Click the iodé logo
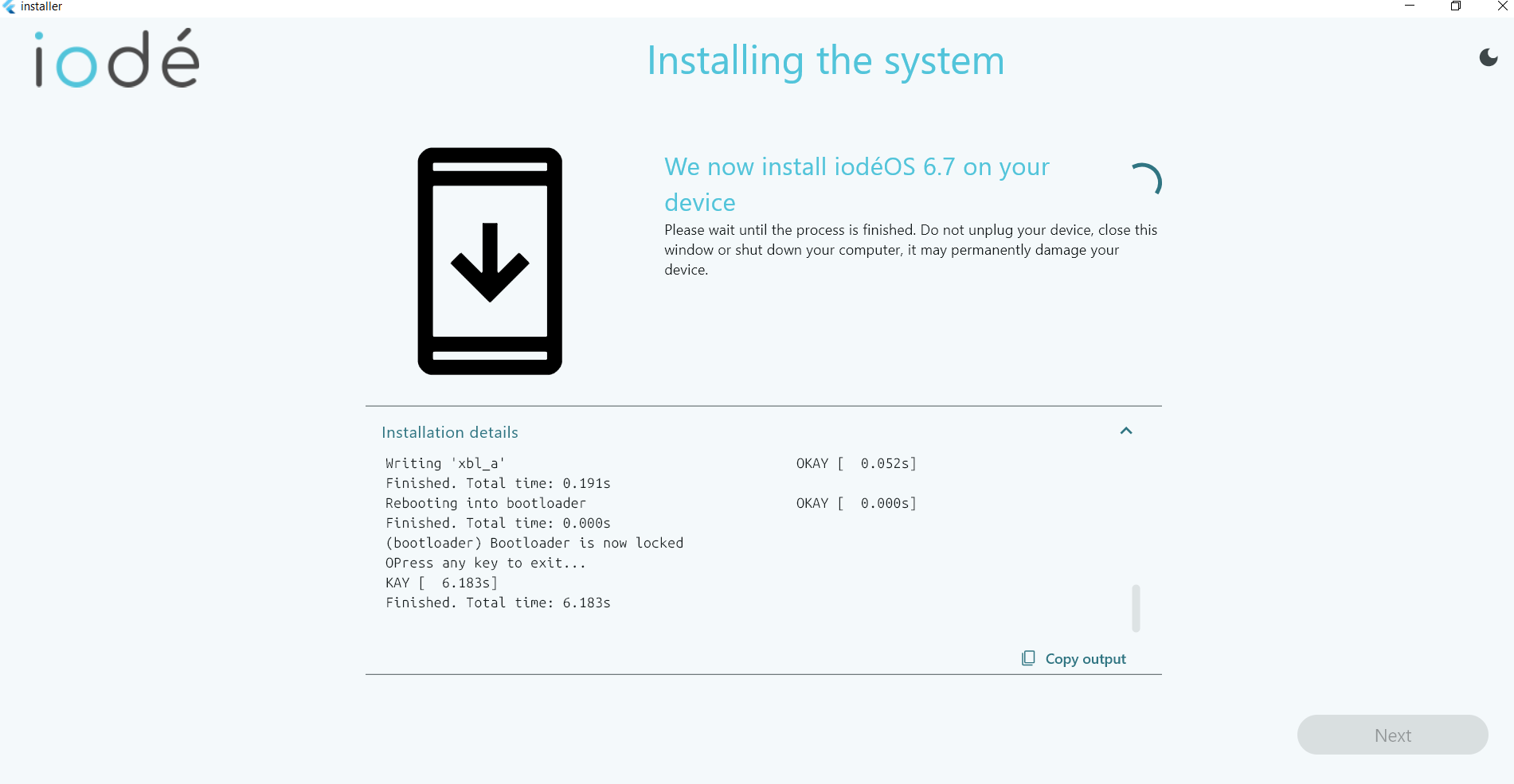 coord(117,60)
